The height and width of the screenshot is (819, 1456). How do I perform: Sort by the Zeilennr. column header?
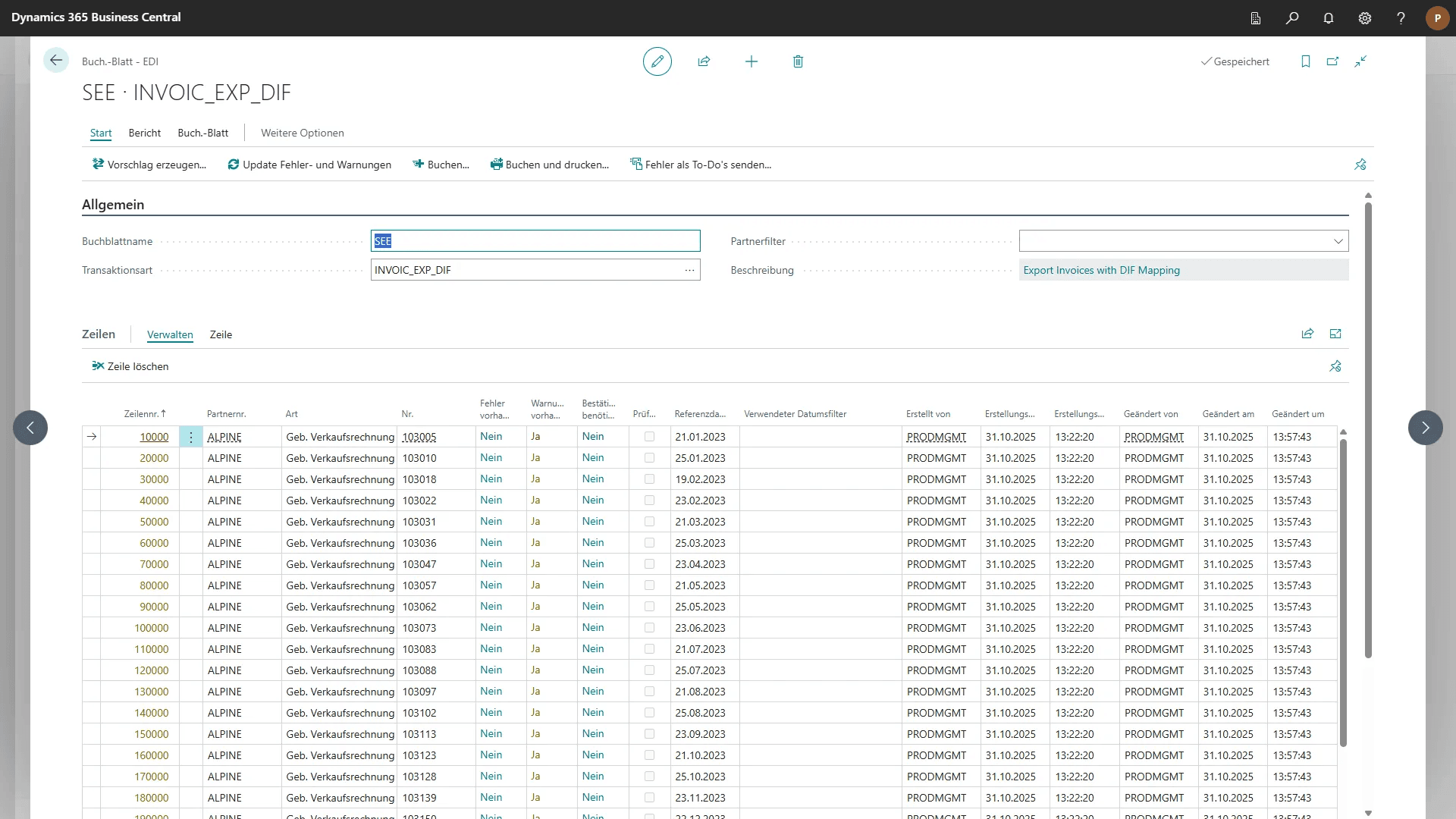coord(145,414)
